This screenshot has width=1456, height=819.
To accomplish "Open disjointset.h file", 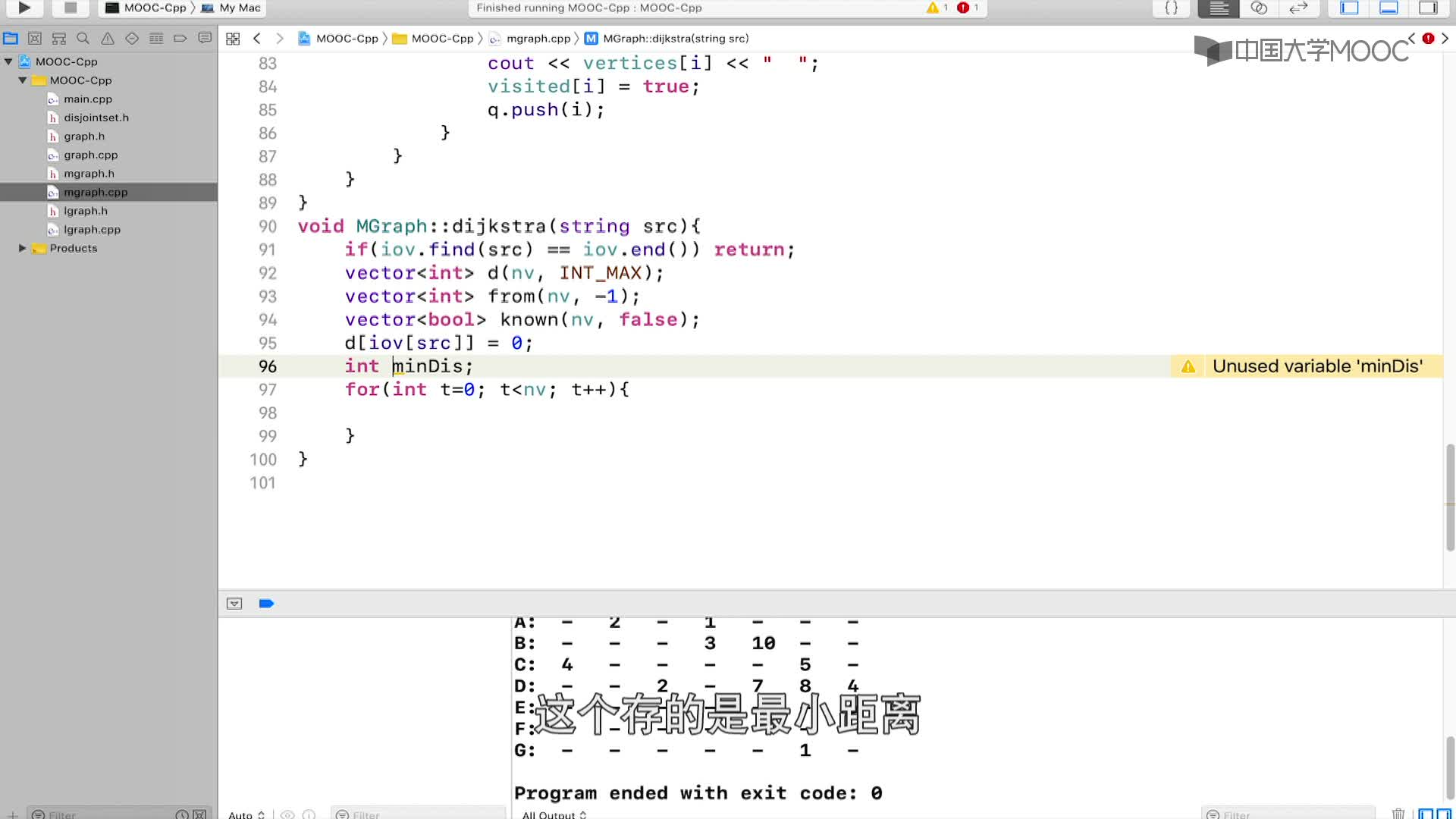I will pos(96,118).
